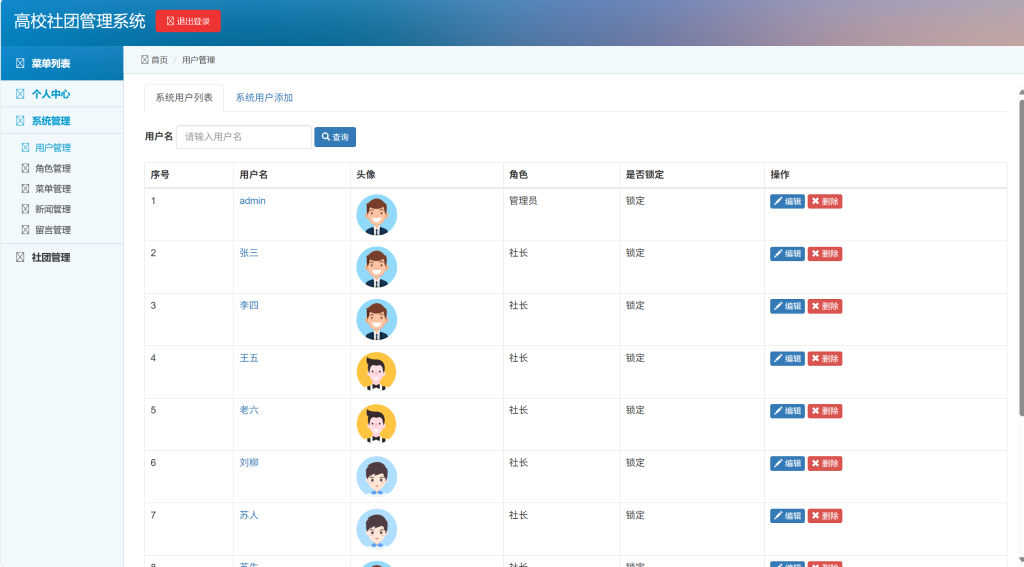Delete user 张三
1024x567 pixels.
click(825, 253)
